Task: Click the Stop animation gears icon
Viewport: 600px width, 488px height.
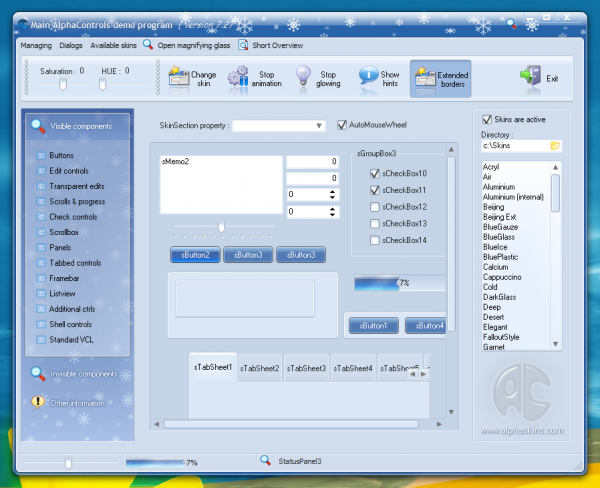Action: click(238, 77)
